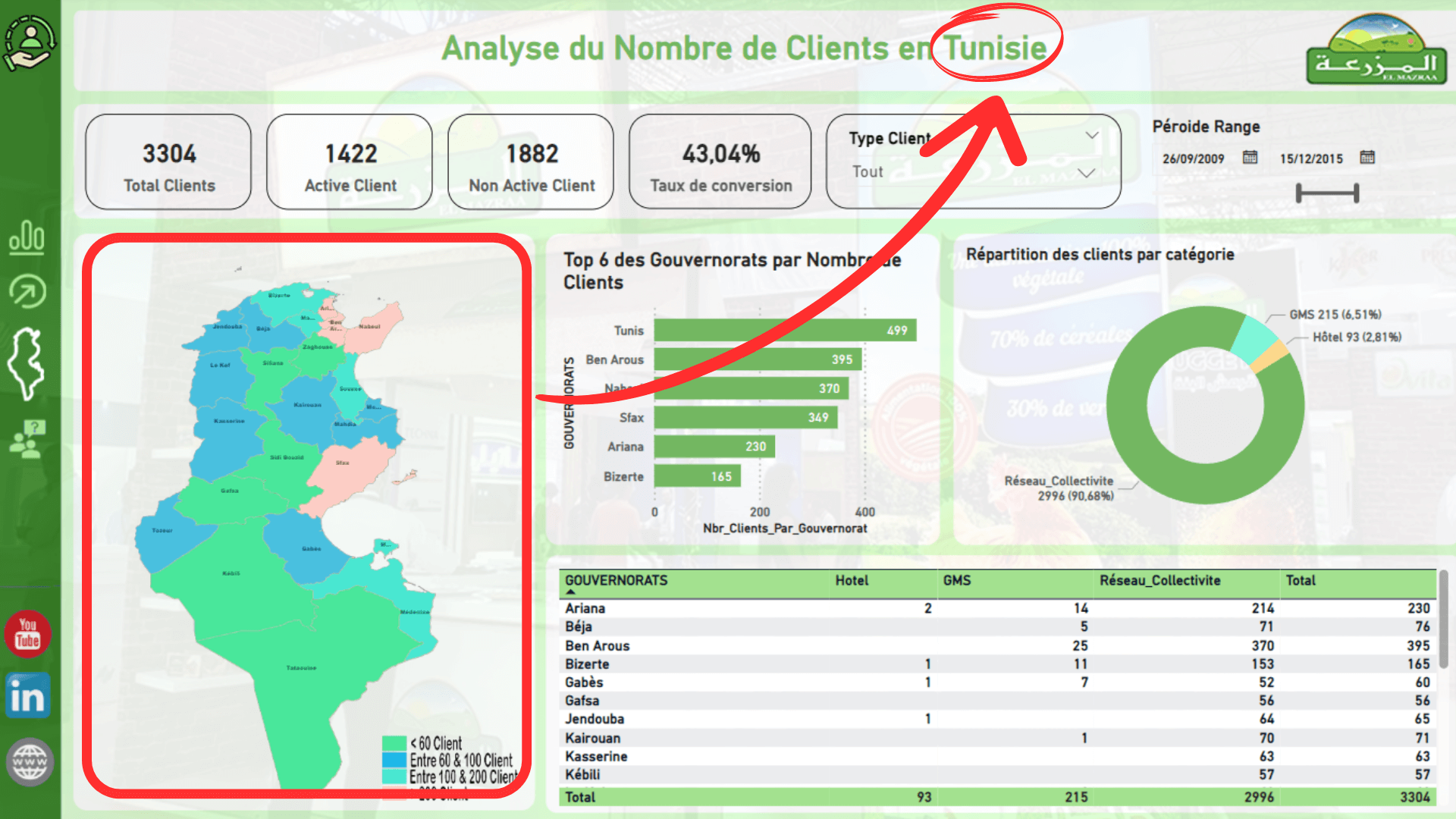Viewport: 1456px width, 819px height.
Task: Collapse the Type Client slicer header chevron
Action: [x=1091, y=136]
